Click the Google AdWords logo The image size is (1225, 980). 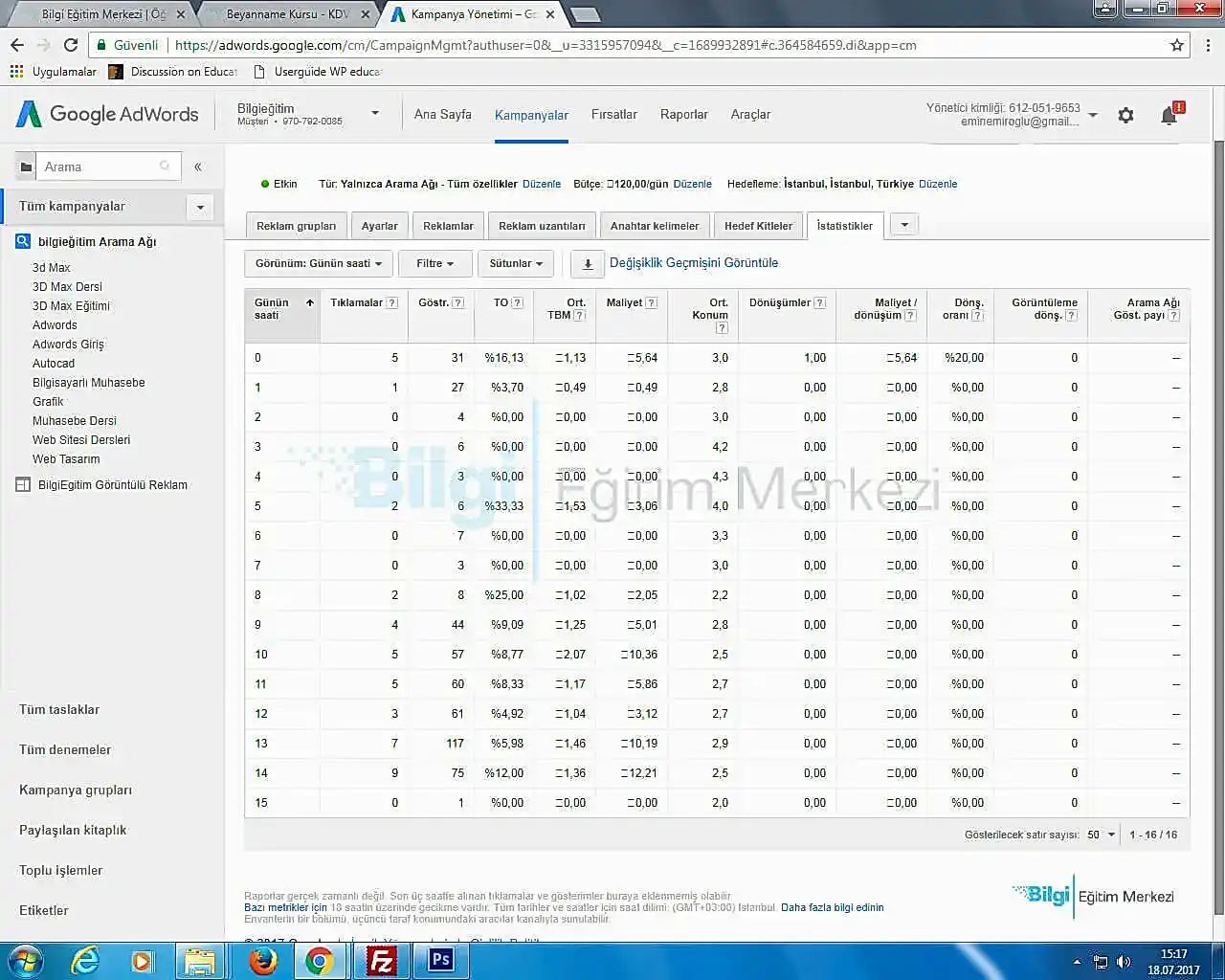[x=107, y=115]
